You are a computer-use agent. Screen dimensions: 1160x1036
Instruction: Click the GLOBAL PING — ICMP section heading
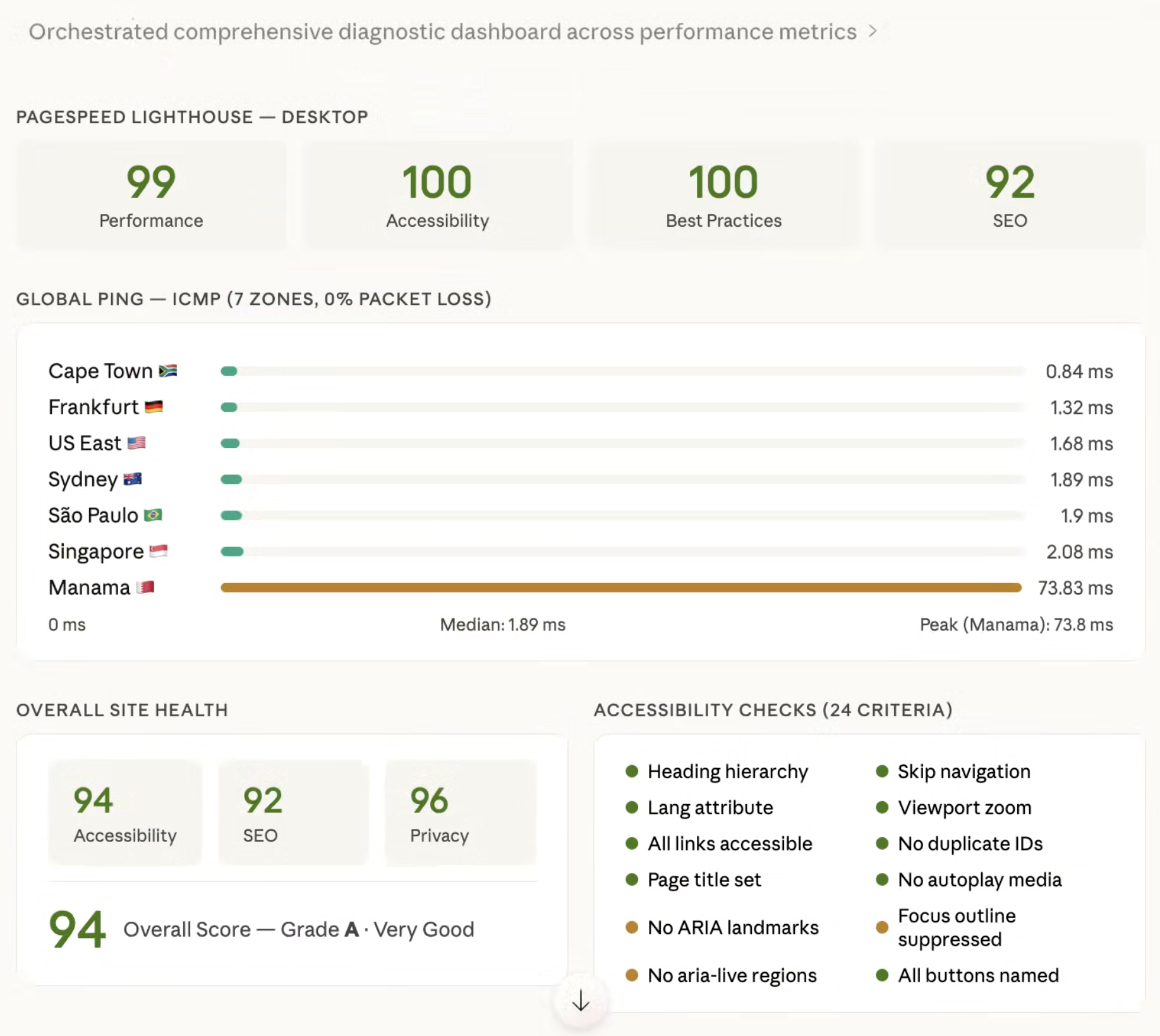click(254, 299)
